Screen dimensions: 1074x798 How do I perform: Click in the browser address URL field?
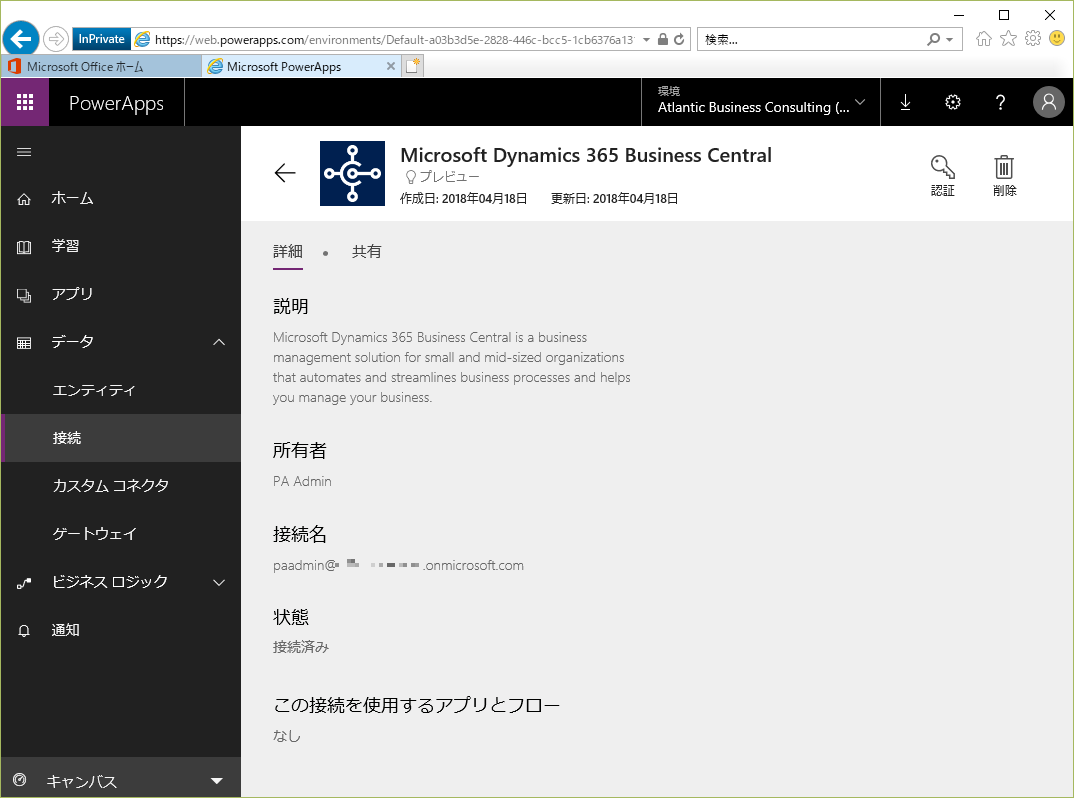click(395, 40)
